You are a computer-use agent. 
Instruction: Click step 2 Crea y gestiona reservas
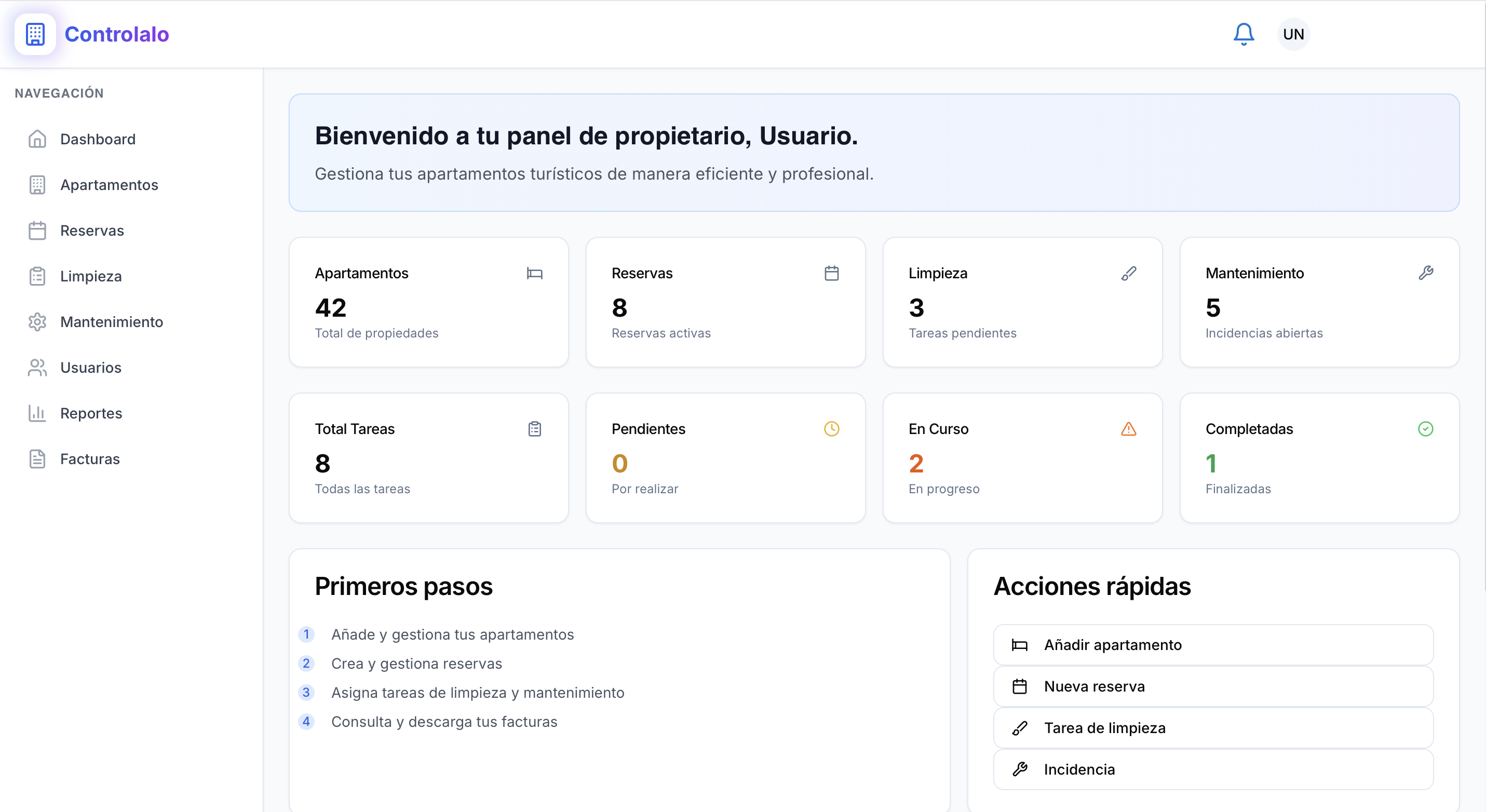point(416,664)
